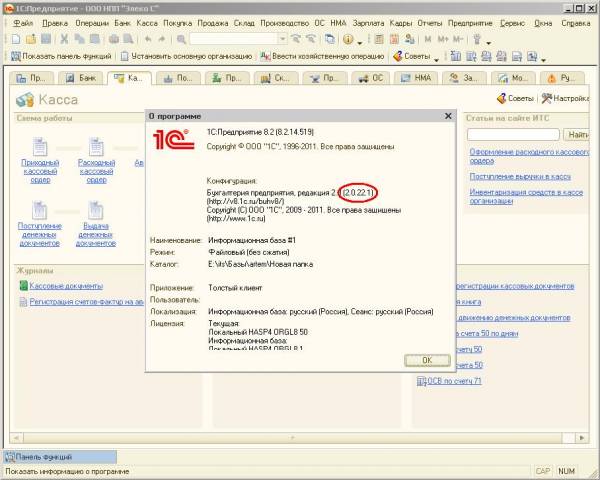The height and width of the screenshot is (480, 600).
Task: Click the Save diskette icon
Action: pos(46,39)
